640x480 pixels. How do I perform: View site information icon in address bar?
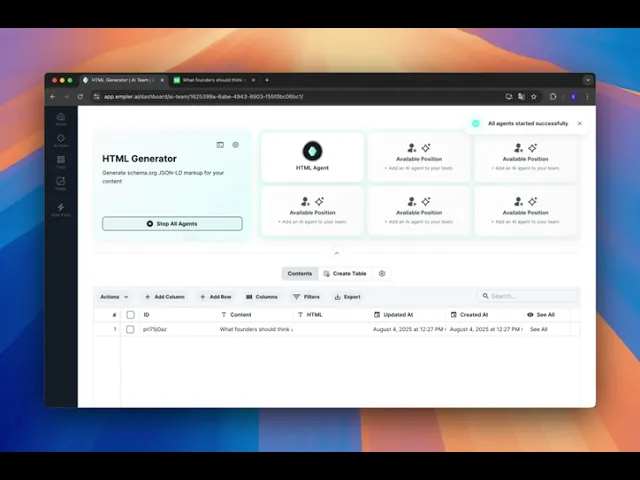point(96,97)
